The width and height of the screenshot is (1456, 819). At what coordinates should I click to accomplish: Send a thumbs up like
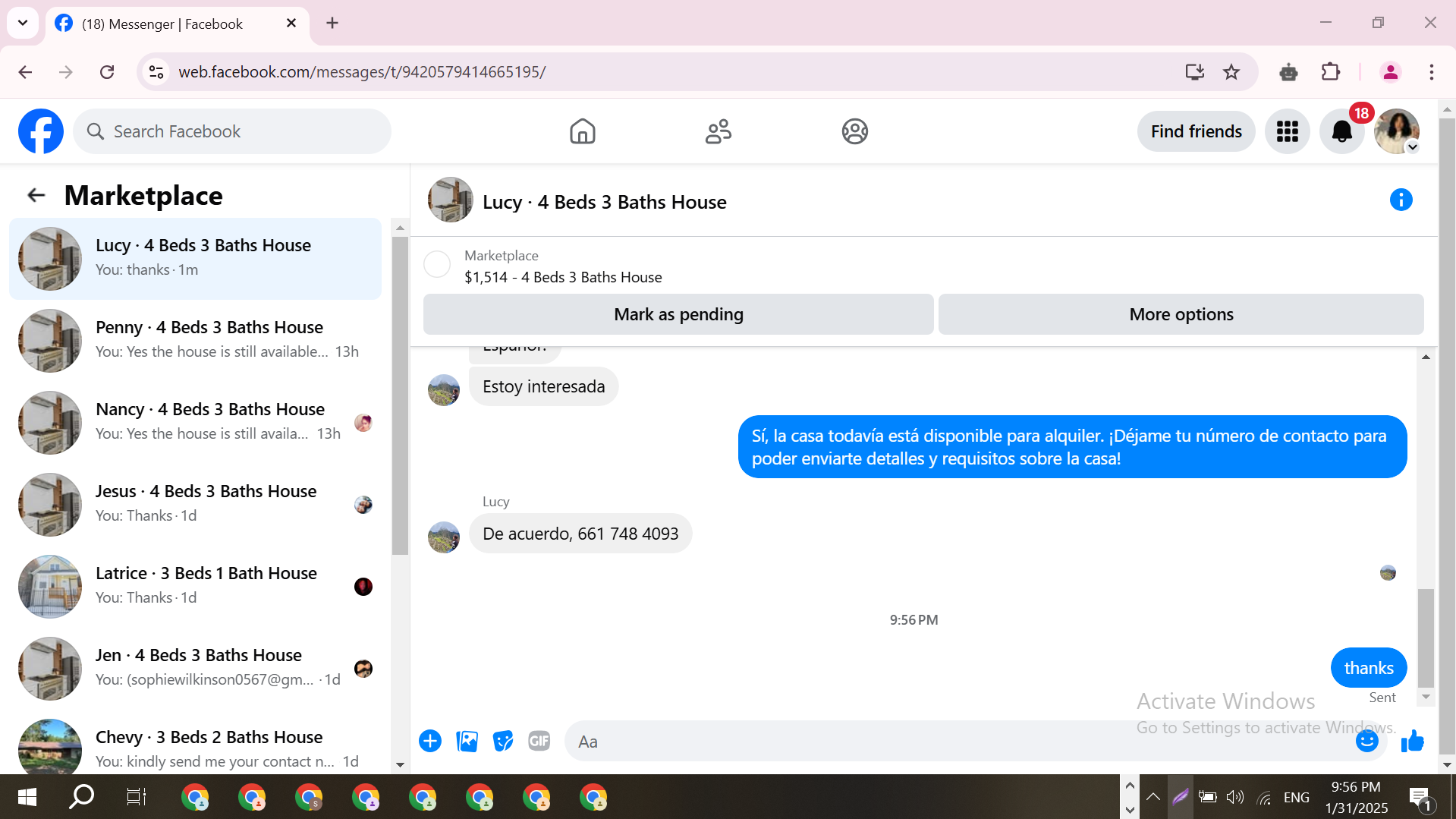click(1412, 741)
